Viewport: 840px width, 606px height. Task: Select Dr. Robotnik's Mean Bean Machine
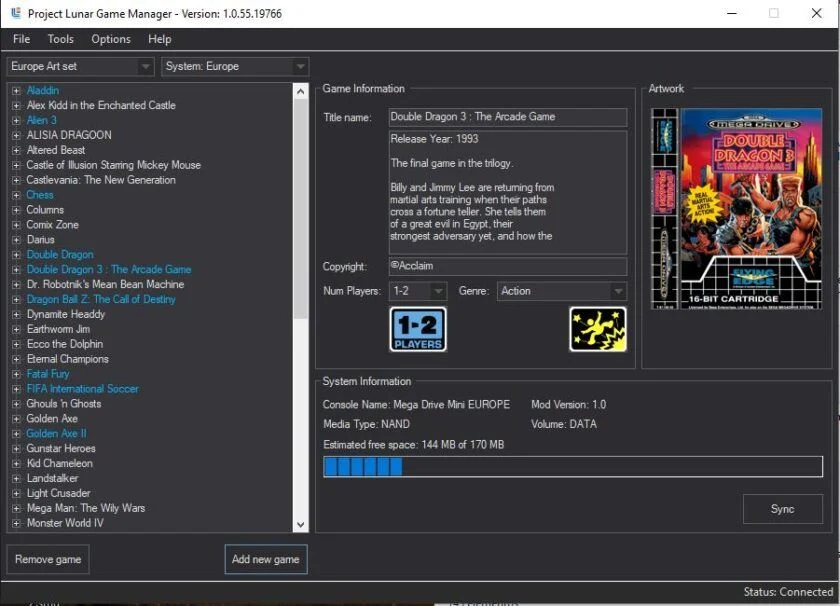pos(106,285)
